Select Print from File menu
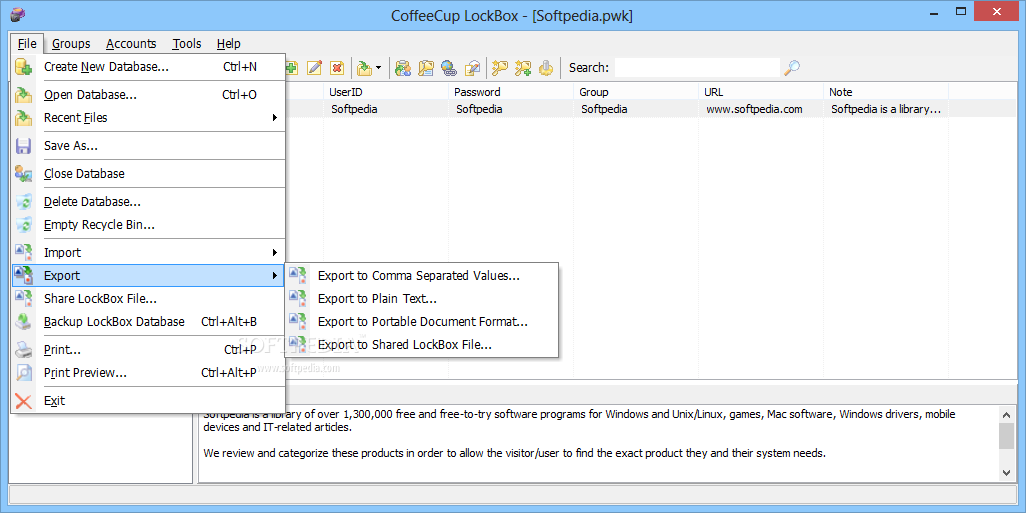 coord(149,350)
